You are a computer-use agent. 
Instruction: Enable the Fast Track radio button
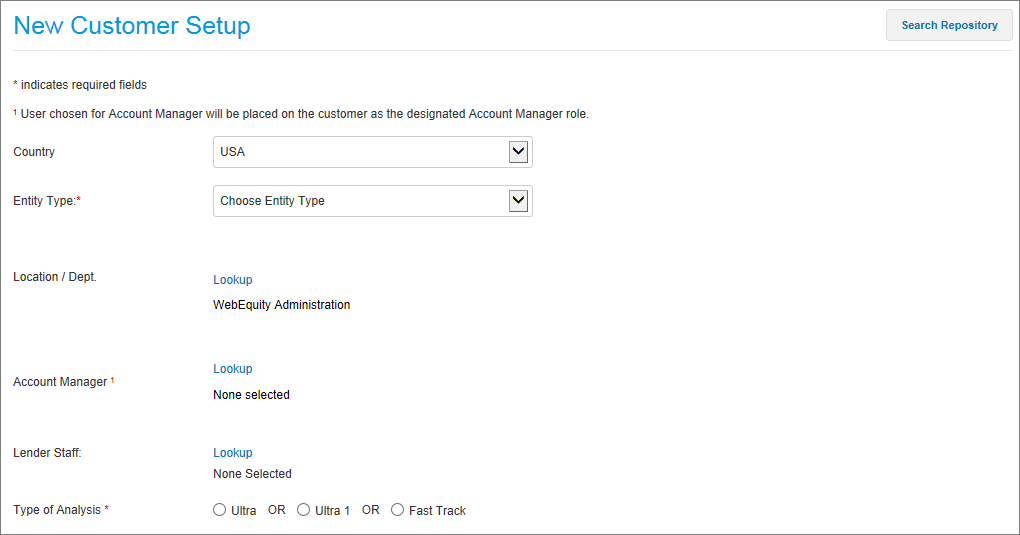pos(397,510)
